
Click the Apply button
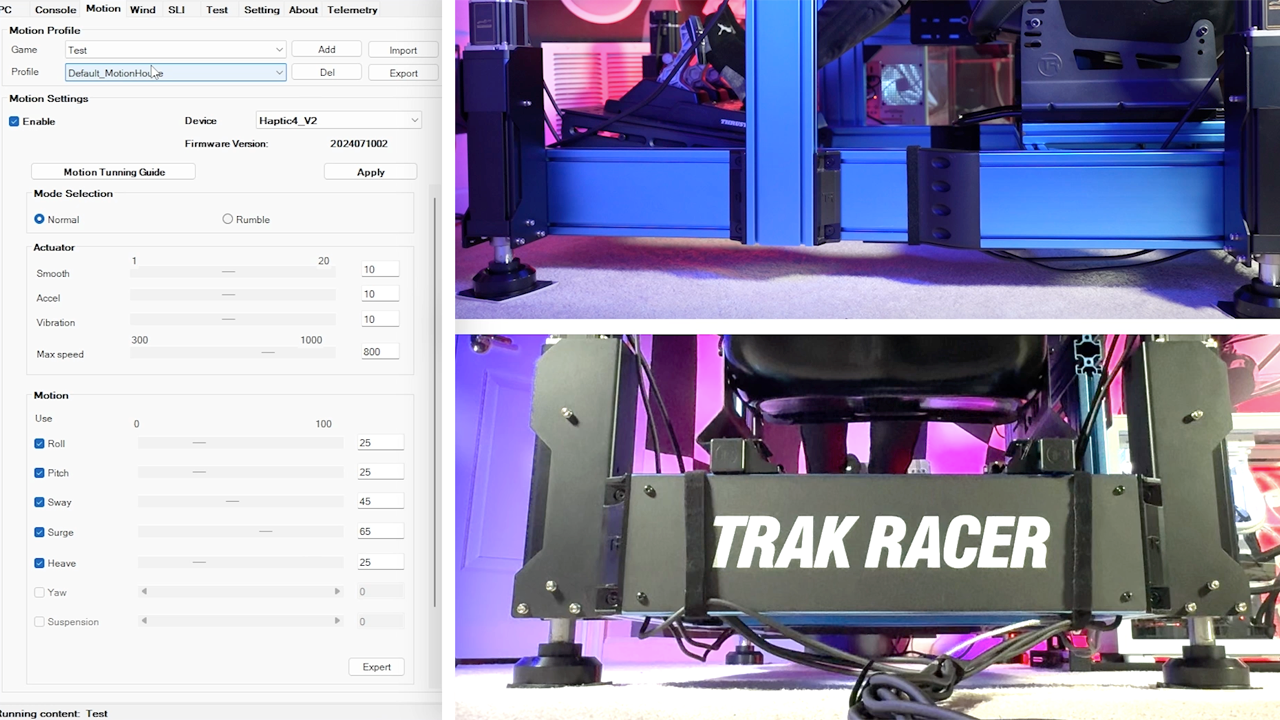point(370,171)
